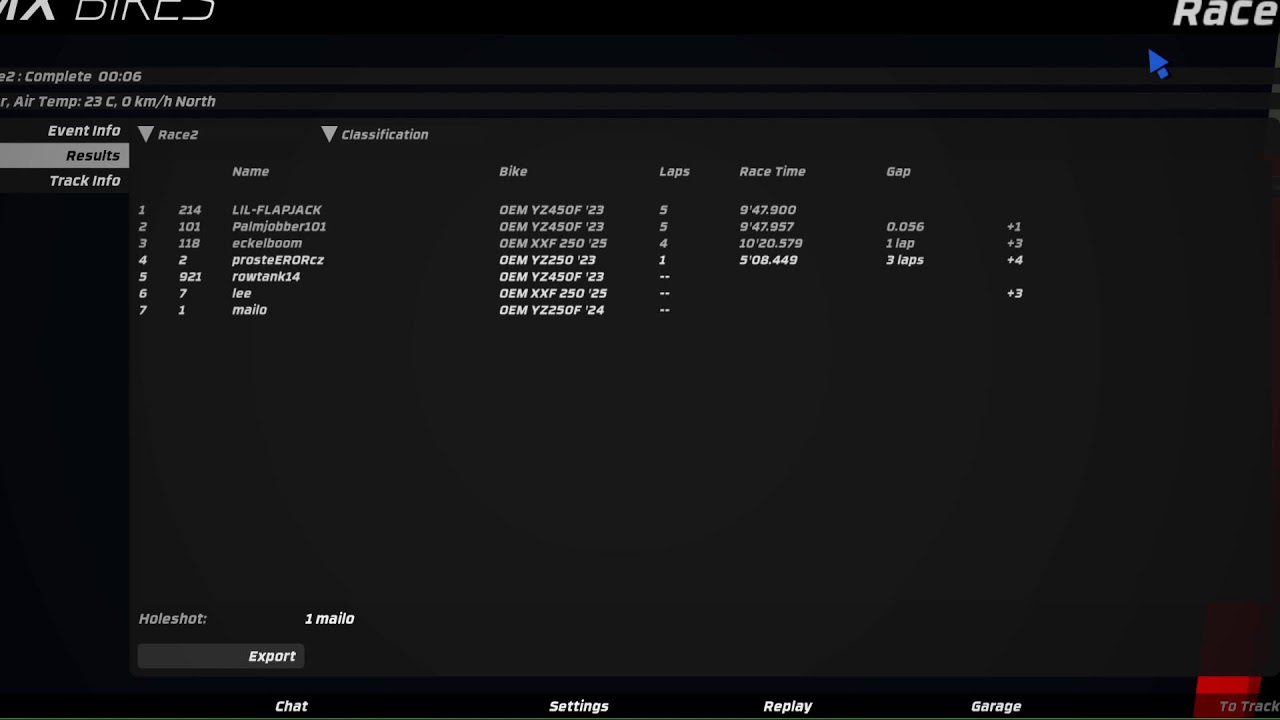1280x720 pixels.
Task: Click race number 214
Action: (x=190, y=210)
